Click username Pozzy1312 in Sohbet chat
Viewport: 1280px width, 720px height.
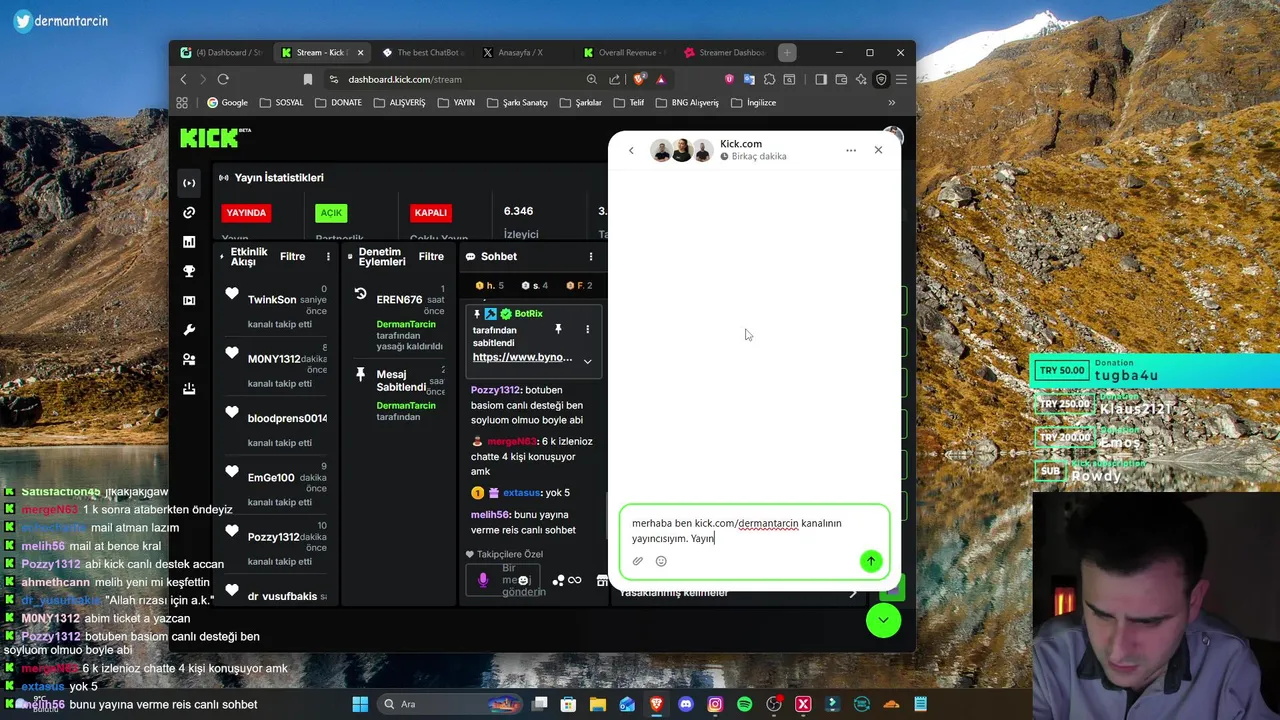[495, 390]
